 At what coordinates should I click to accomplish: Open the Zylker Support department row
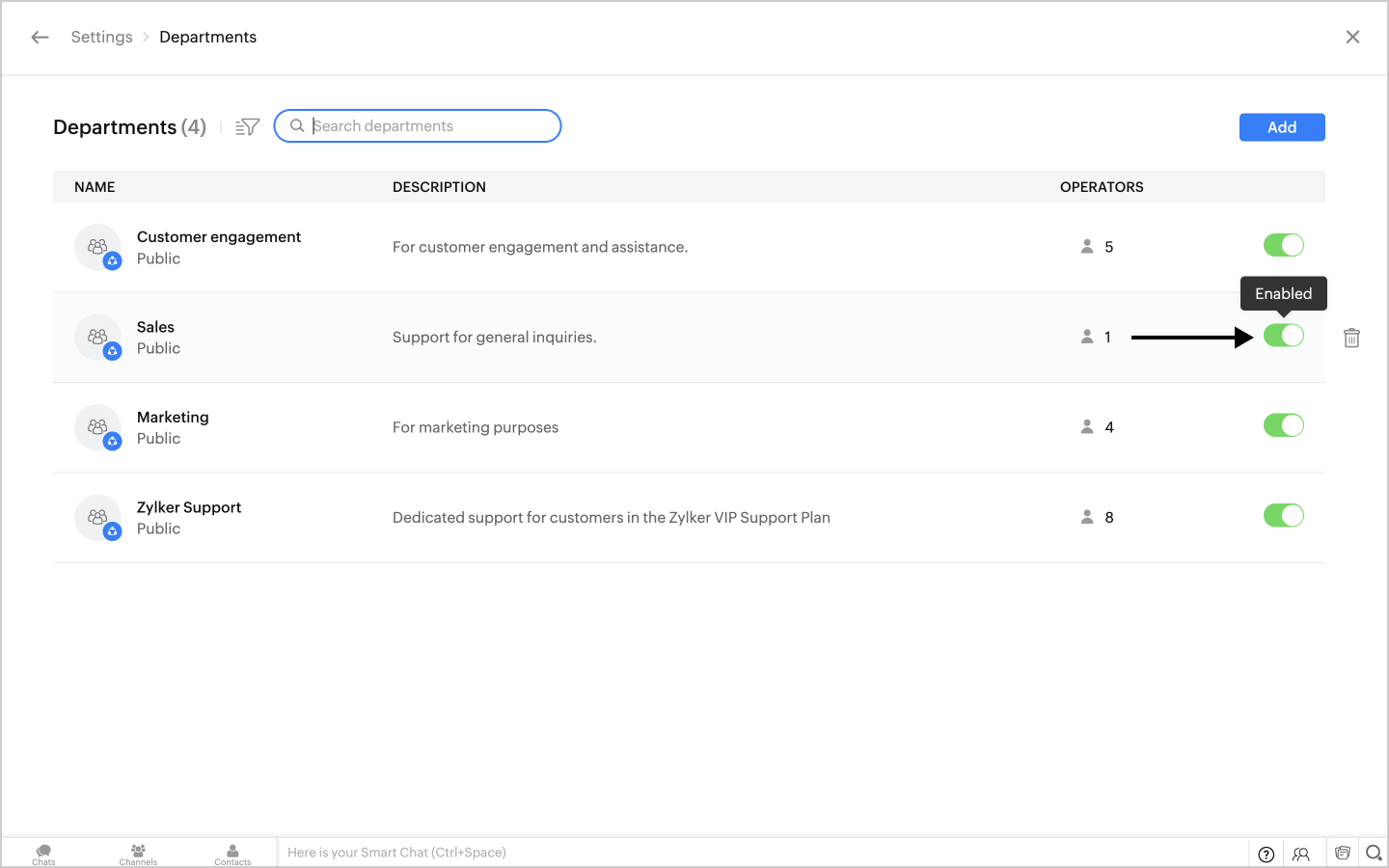(x=189, y=507)
